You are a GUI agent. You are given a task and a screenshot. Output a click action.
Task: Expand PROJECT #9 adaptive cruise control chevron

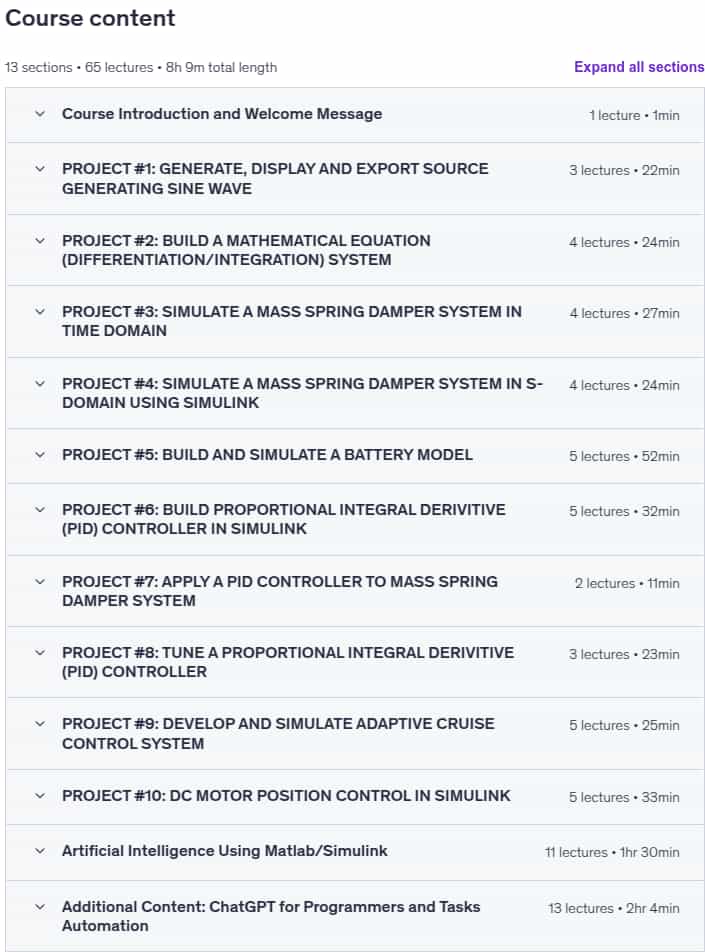(40, 724)
